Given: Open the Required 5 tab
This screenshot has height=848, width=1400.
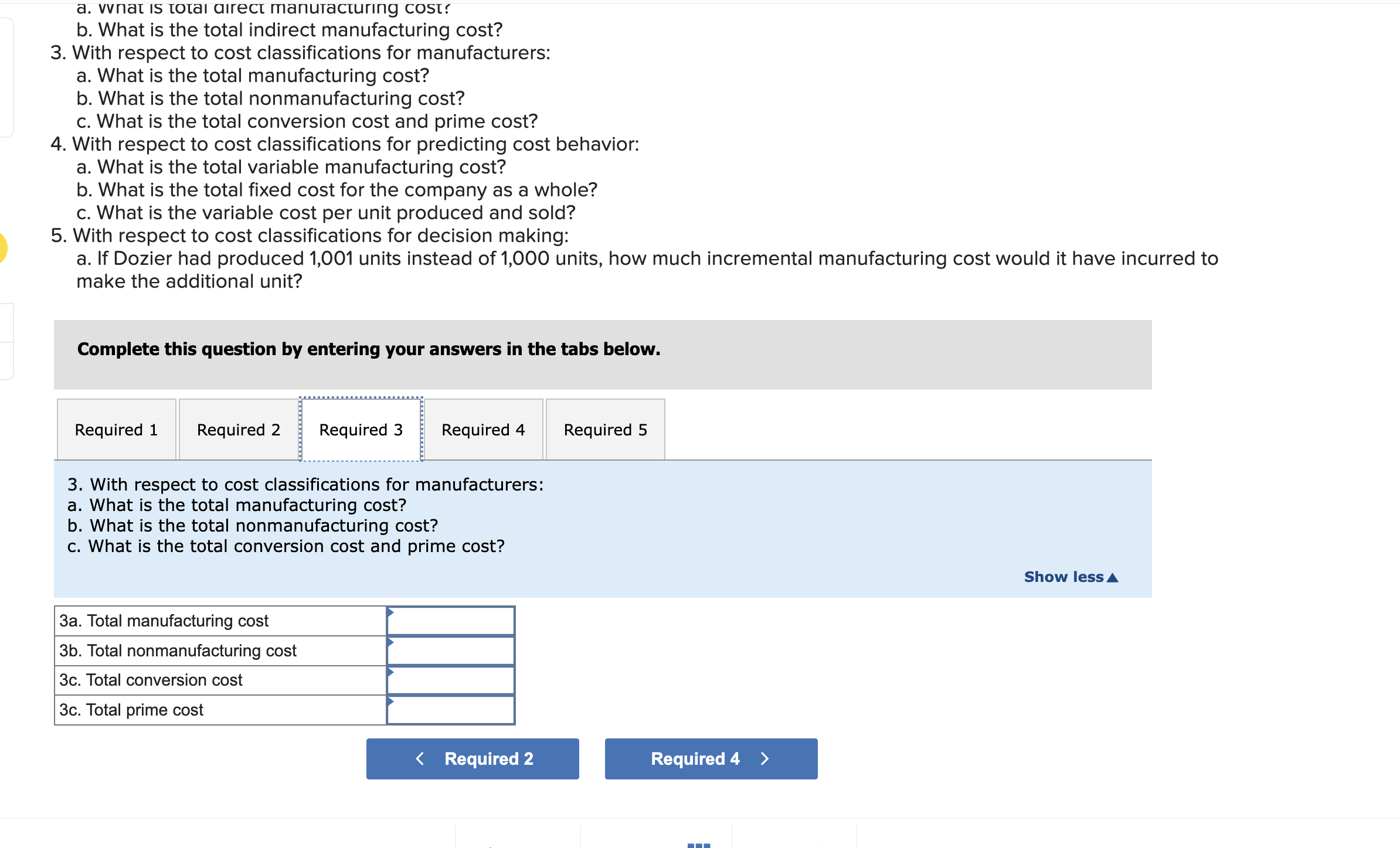Looking at the screenshot, I should click(605, 430).
